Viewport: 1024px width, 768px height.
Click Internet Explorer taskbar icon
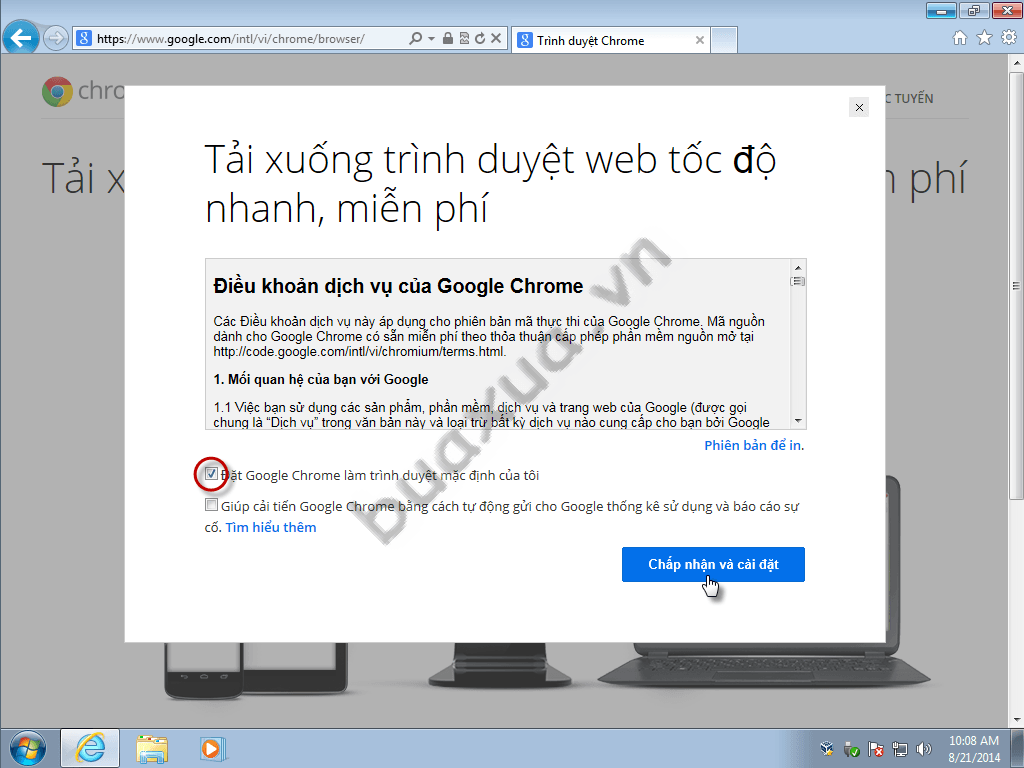point(90,748)
